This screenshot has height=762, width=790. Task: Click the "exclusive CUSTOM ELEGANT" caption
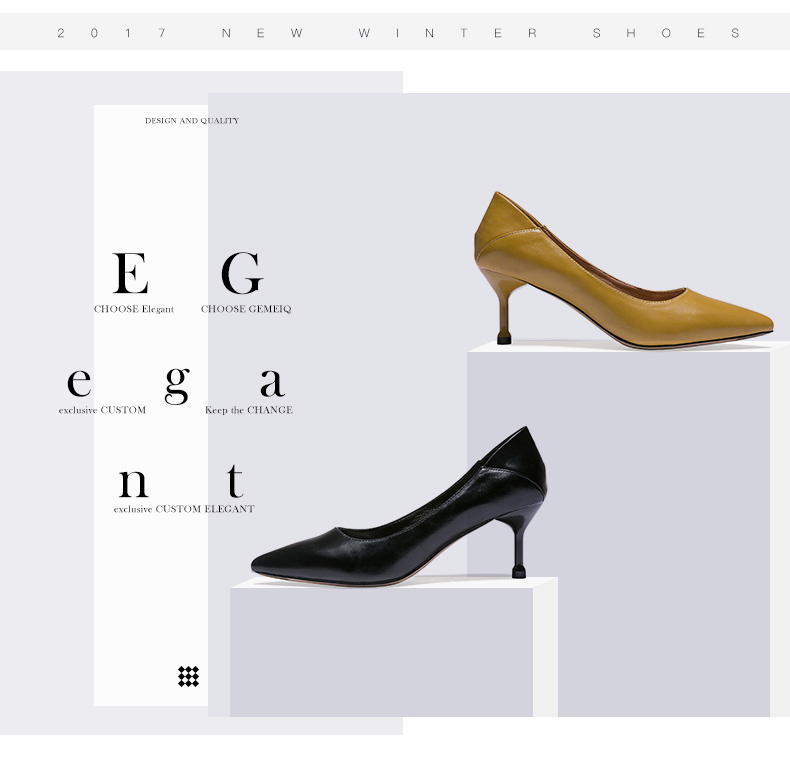pyautogui.click(x=184, y=509)
